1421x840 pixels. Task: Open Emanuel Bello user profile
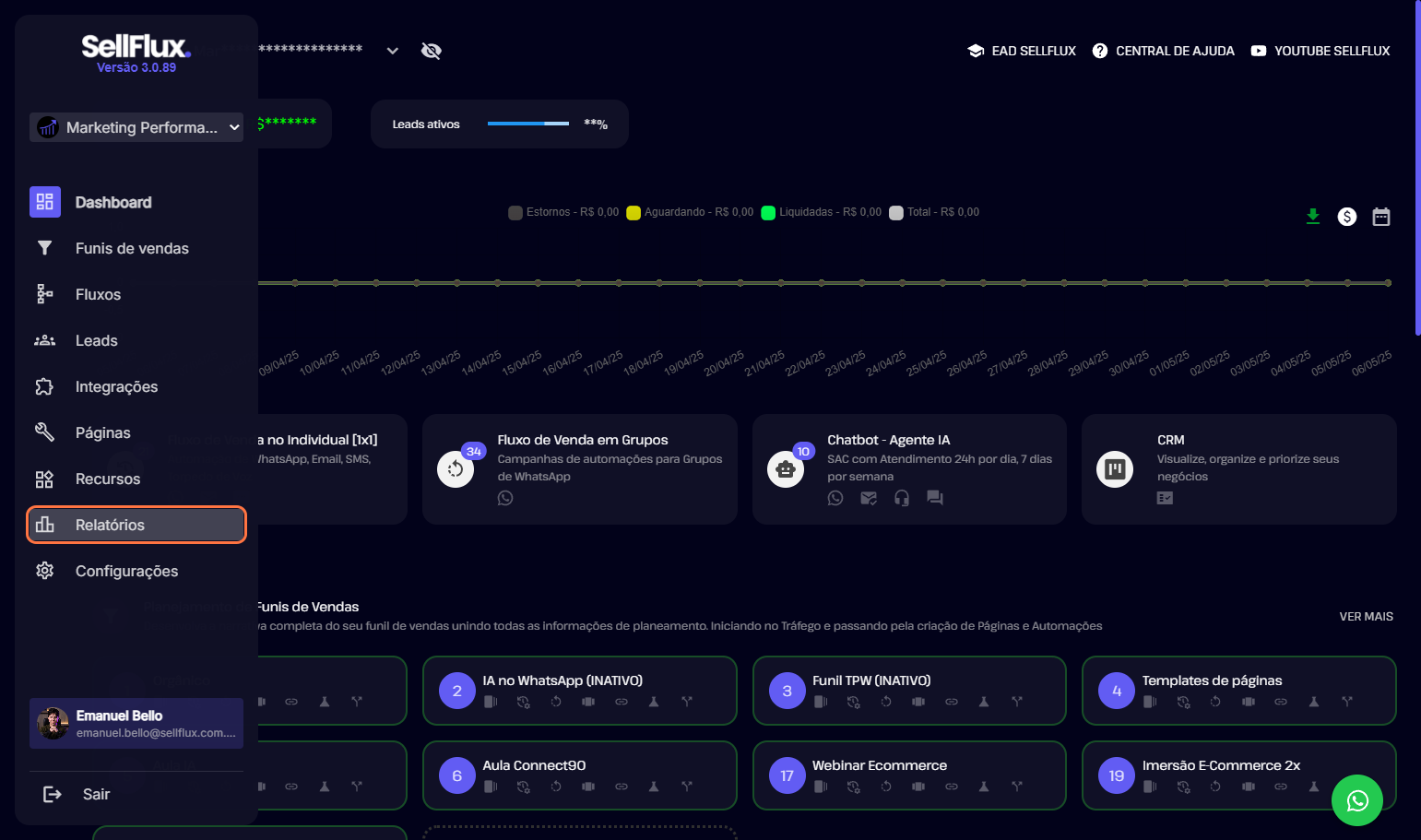click(x=136, y=723)
